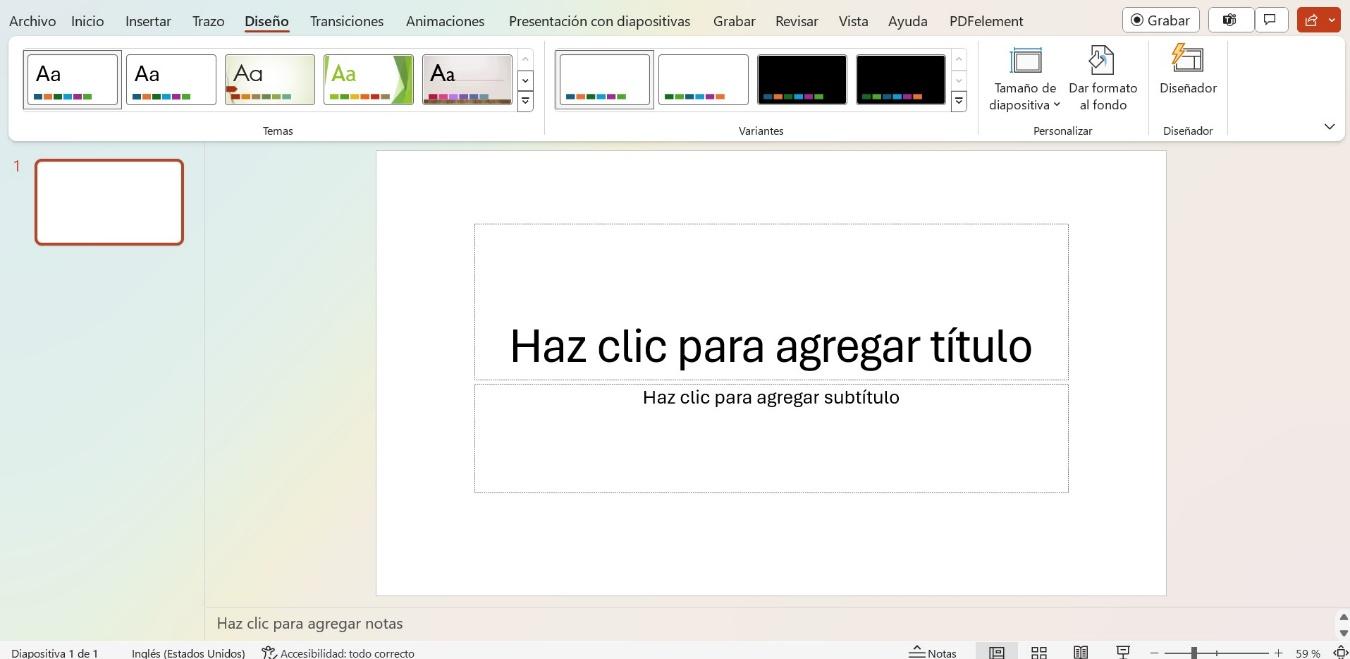The image size is (1350, 659).
Task: Start slideshow from the status bar icon
Action: coord(1123,652)
